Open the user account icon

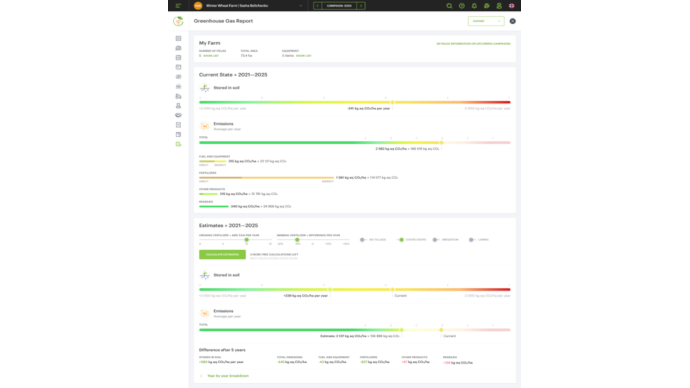[x=499, y=6]
